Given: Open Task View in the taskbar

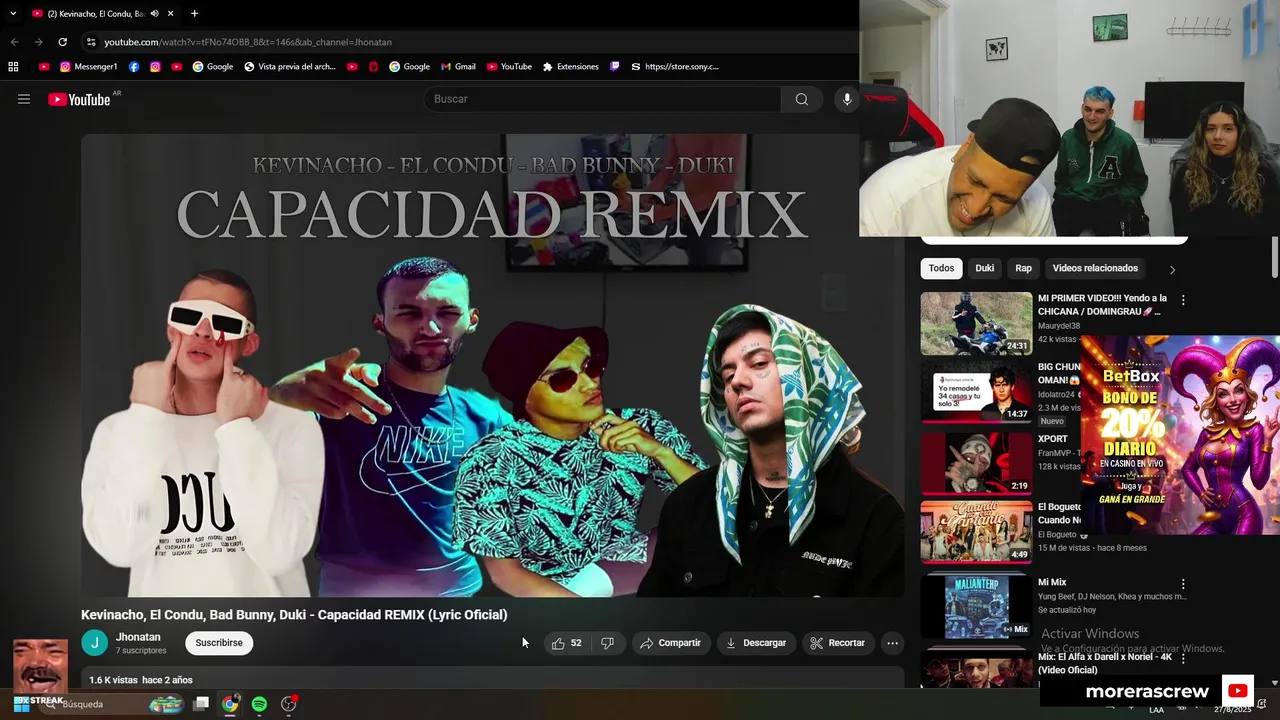Looking at the screenshot, I should tap(201, 704).
